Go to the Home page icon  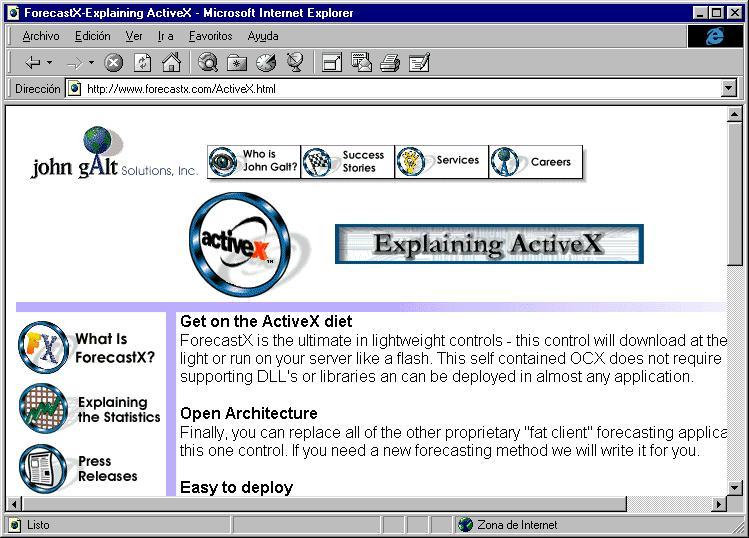coord(171,63)
